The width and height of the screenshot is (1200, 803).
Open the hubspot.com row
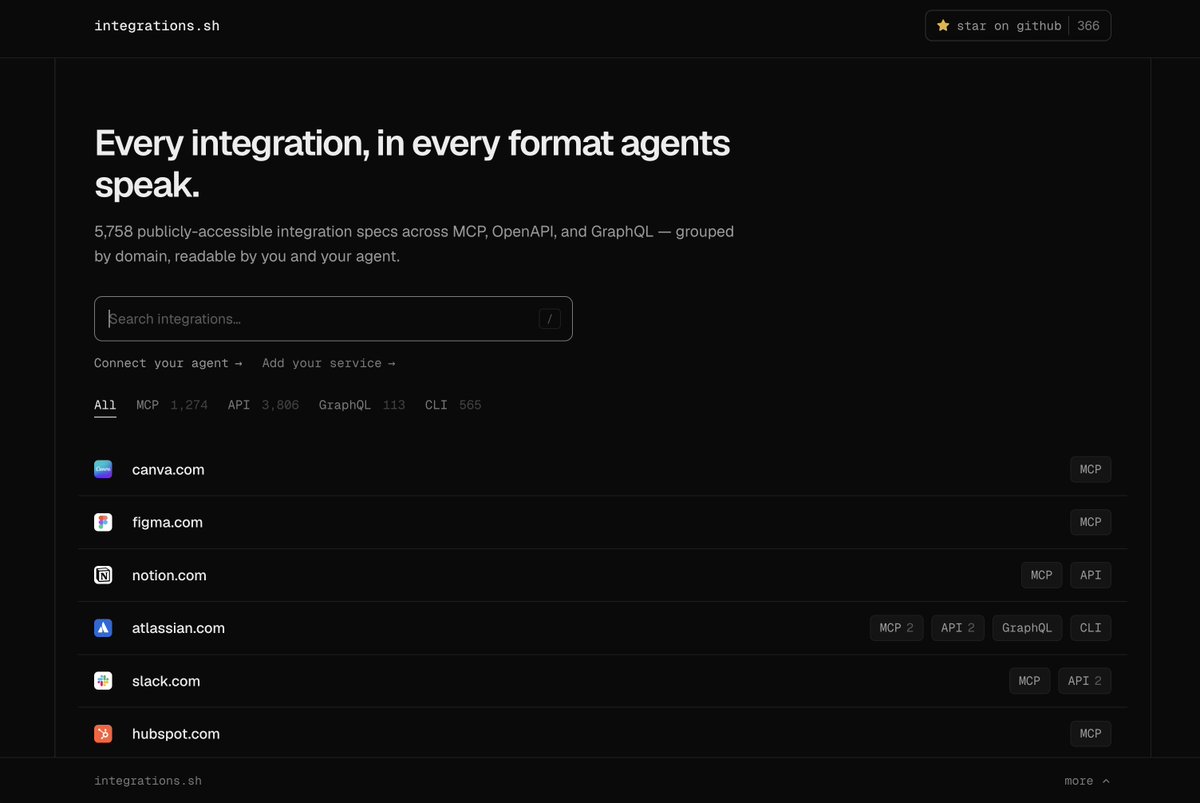point(602,734)
